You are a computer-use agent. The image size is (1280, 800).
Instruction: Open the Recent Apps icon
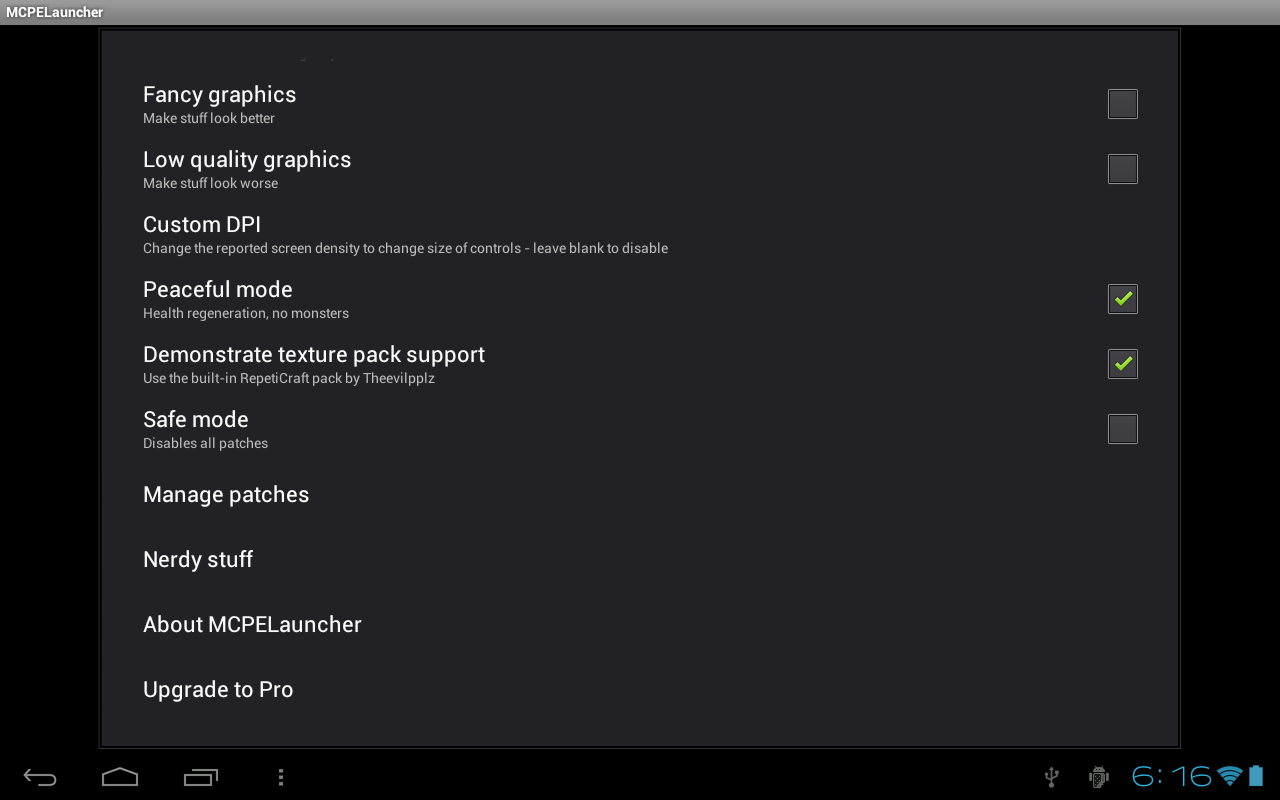point(200,776)
